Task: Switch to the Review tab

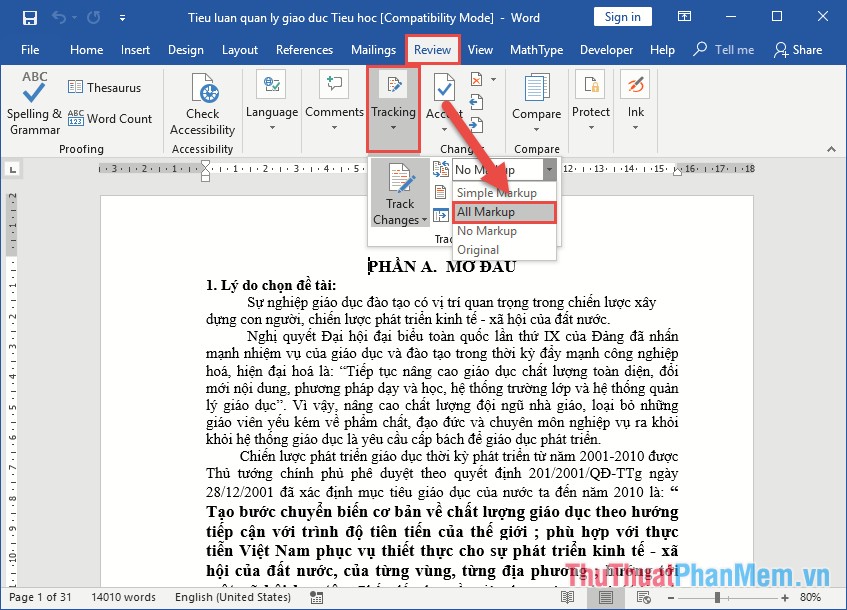Action: click(x=432, y=48)
